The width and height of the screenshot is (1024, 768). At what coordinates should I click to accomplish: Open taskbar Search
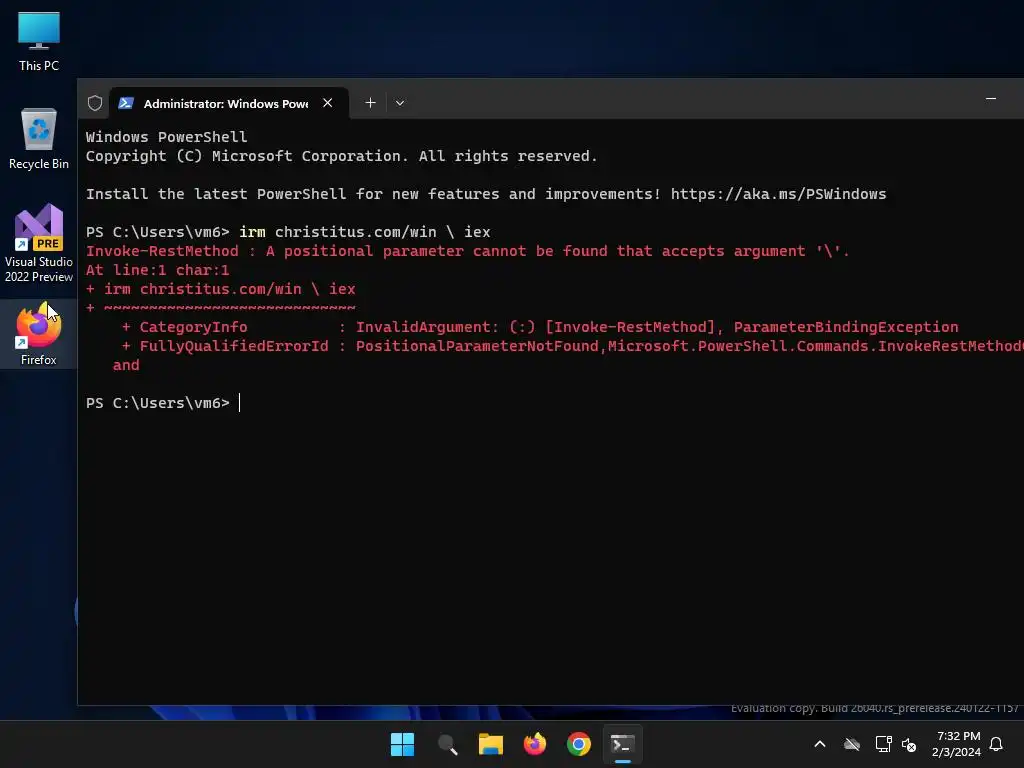click(447, 744)
